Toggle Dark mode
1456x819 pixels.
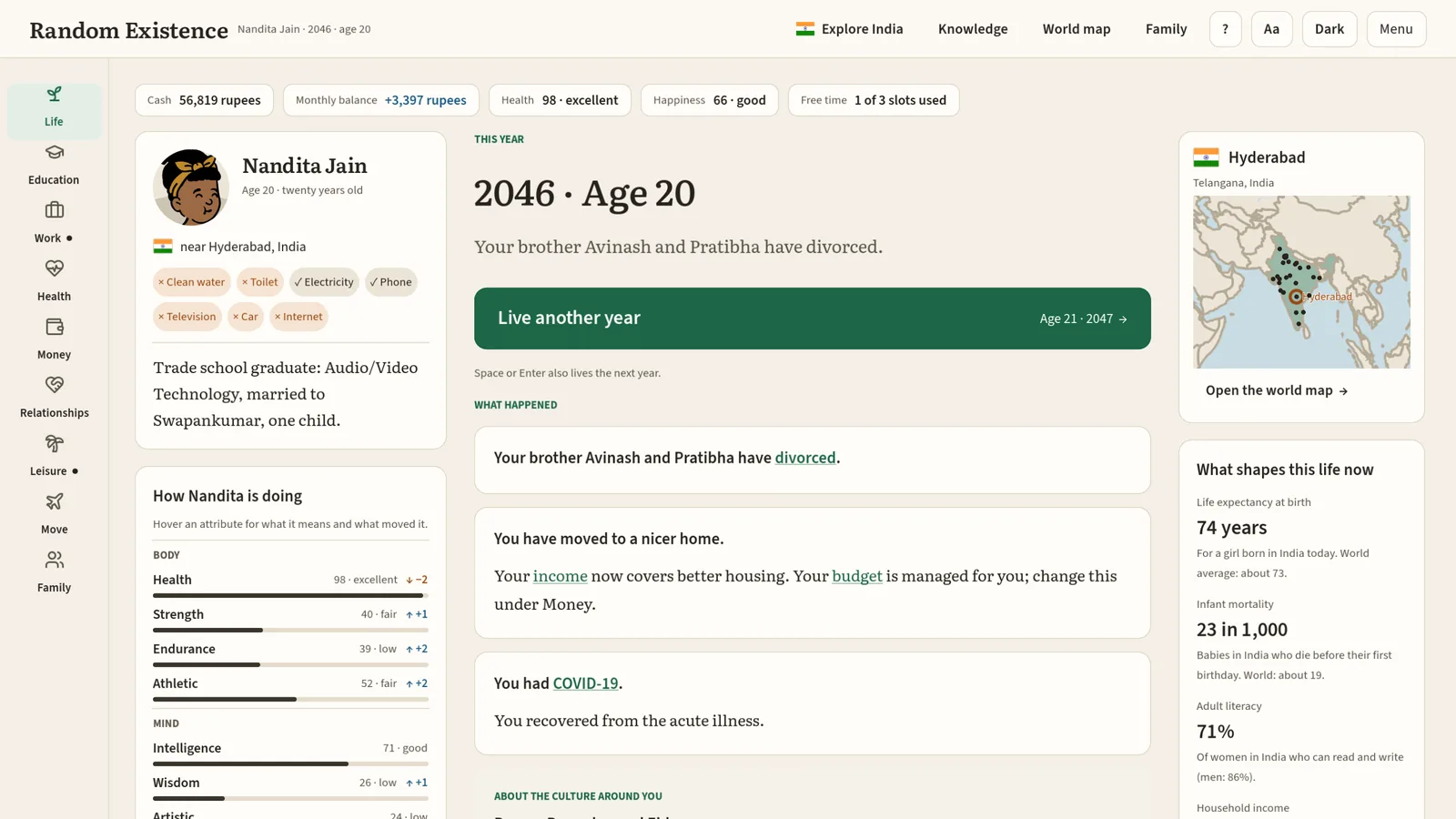click(1329, 29)
